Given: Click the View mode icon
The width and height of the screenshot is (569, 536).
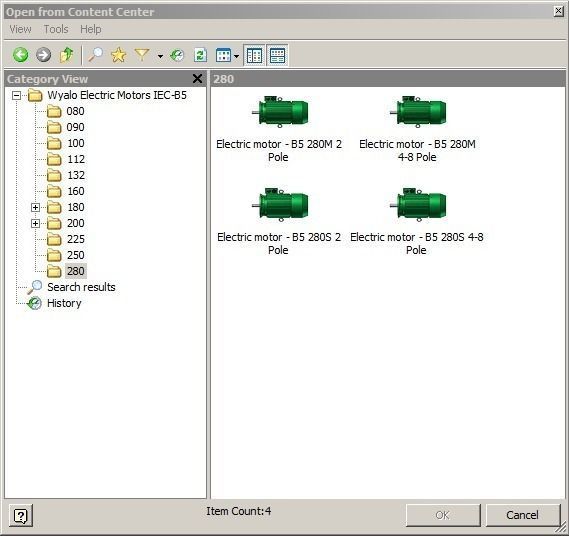Looking at the screenshot, I should click(223, 55).
